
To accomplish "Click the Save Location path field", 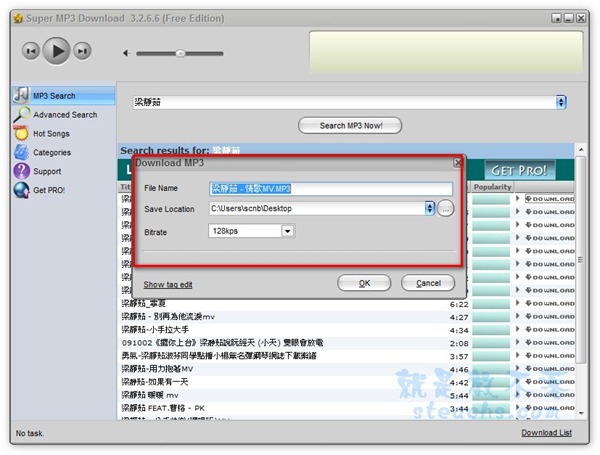I will coord(317,208).
